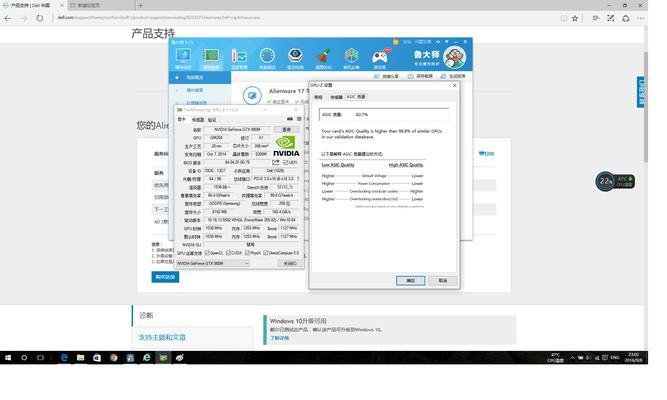Toggle UEFI checkbox in GPU-Z
667x400 pixels.
(286, 163)
